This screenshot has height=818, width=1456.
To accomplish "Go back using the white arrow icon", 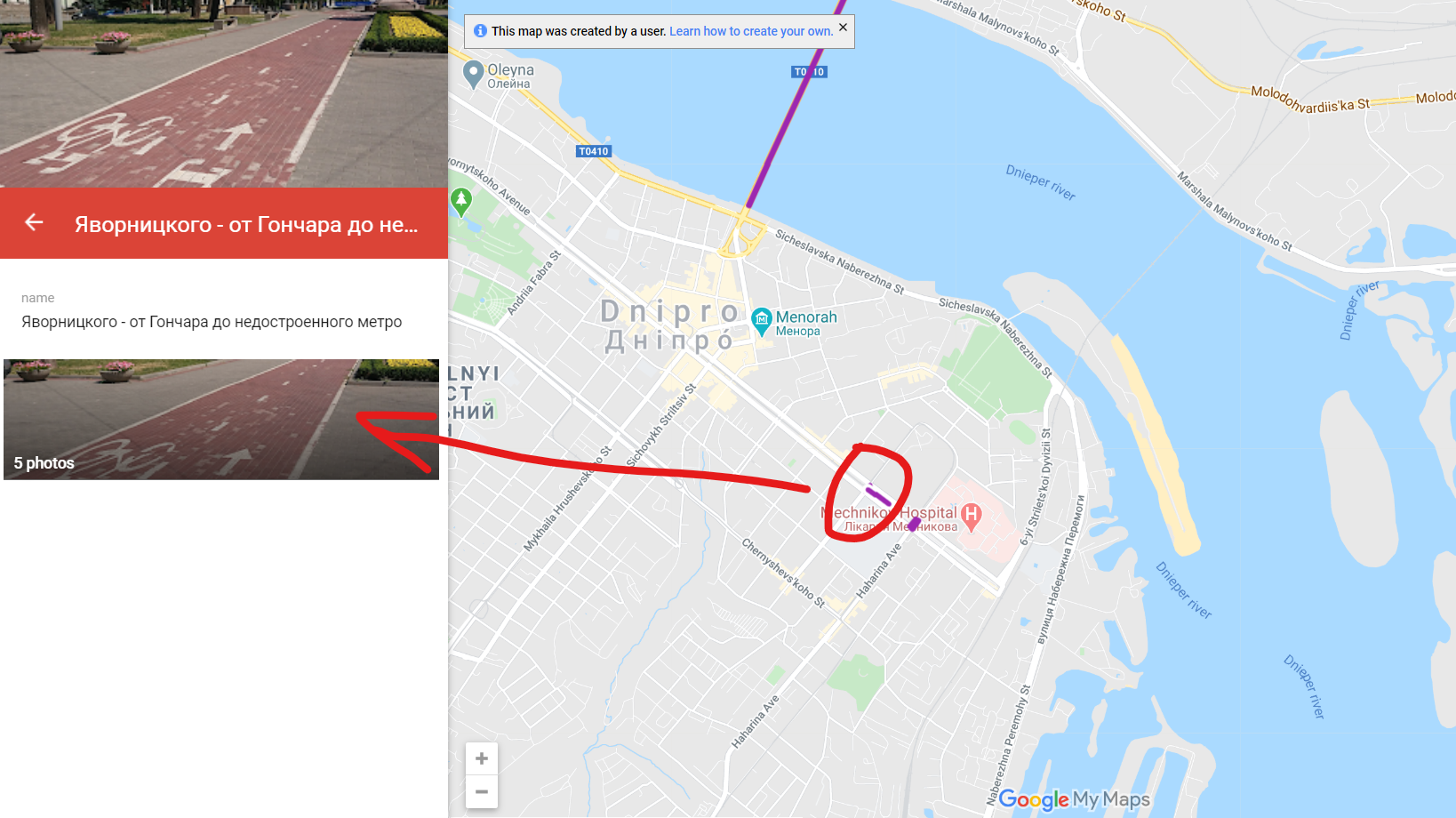I will (34, 222).
